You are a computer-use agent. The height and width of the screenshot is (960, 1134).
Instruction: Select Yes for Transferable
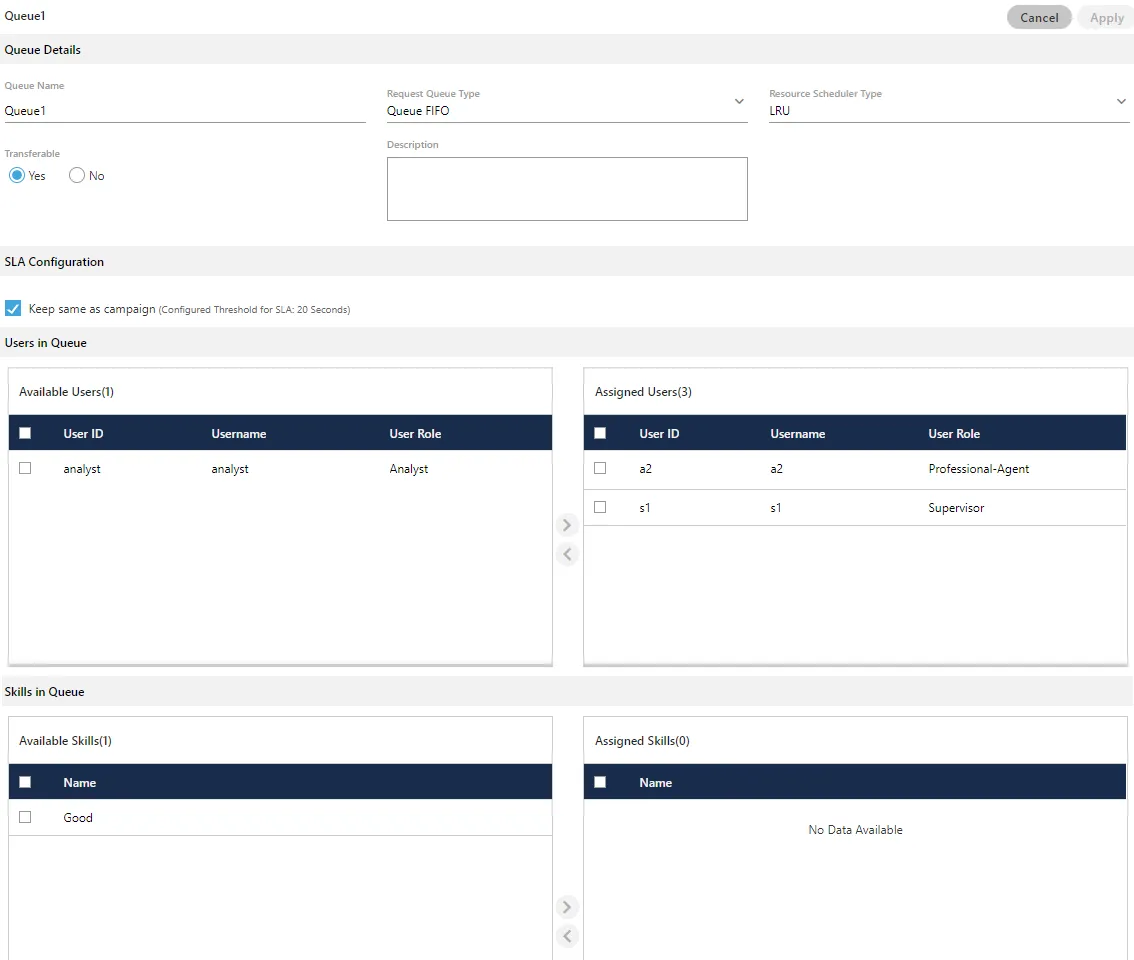(x=17, y=175)
